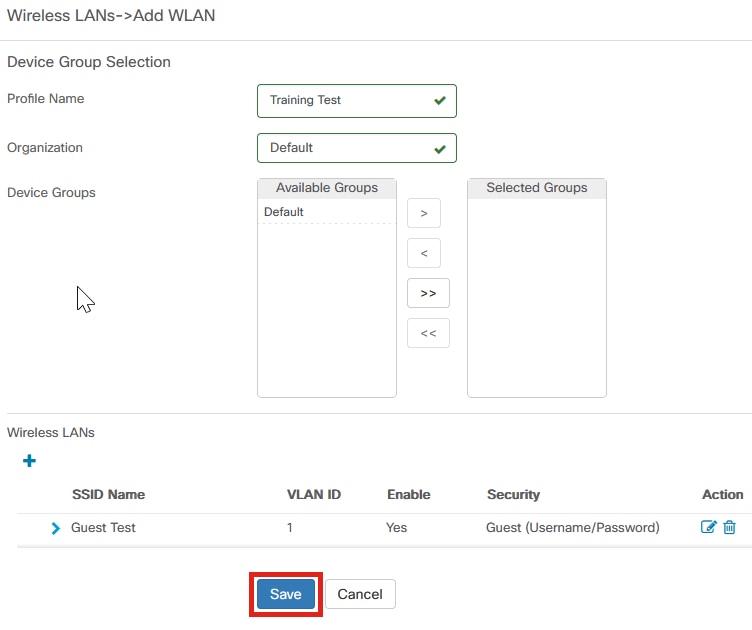Add a new wireless LAN with plus icon
The image size is (752, 630).
click(x=29, y=461)
